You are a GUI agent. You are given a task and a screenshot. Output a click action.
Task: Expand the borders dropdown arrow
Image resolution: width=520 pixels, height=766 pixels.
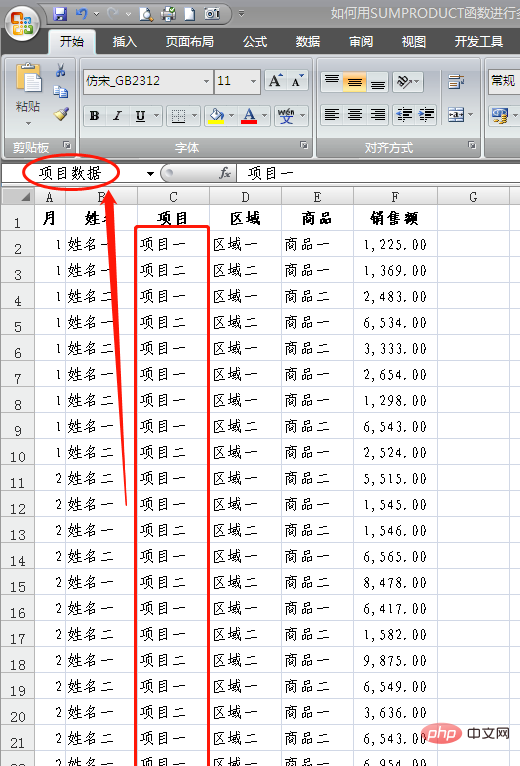(x=194, y=116)
